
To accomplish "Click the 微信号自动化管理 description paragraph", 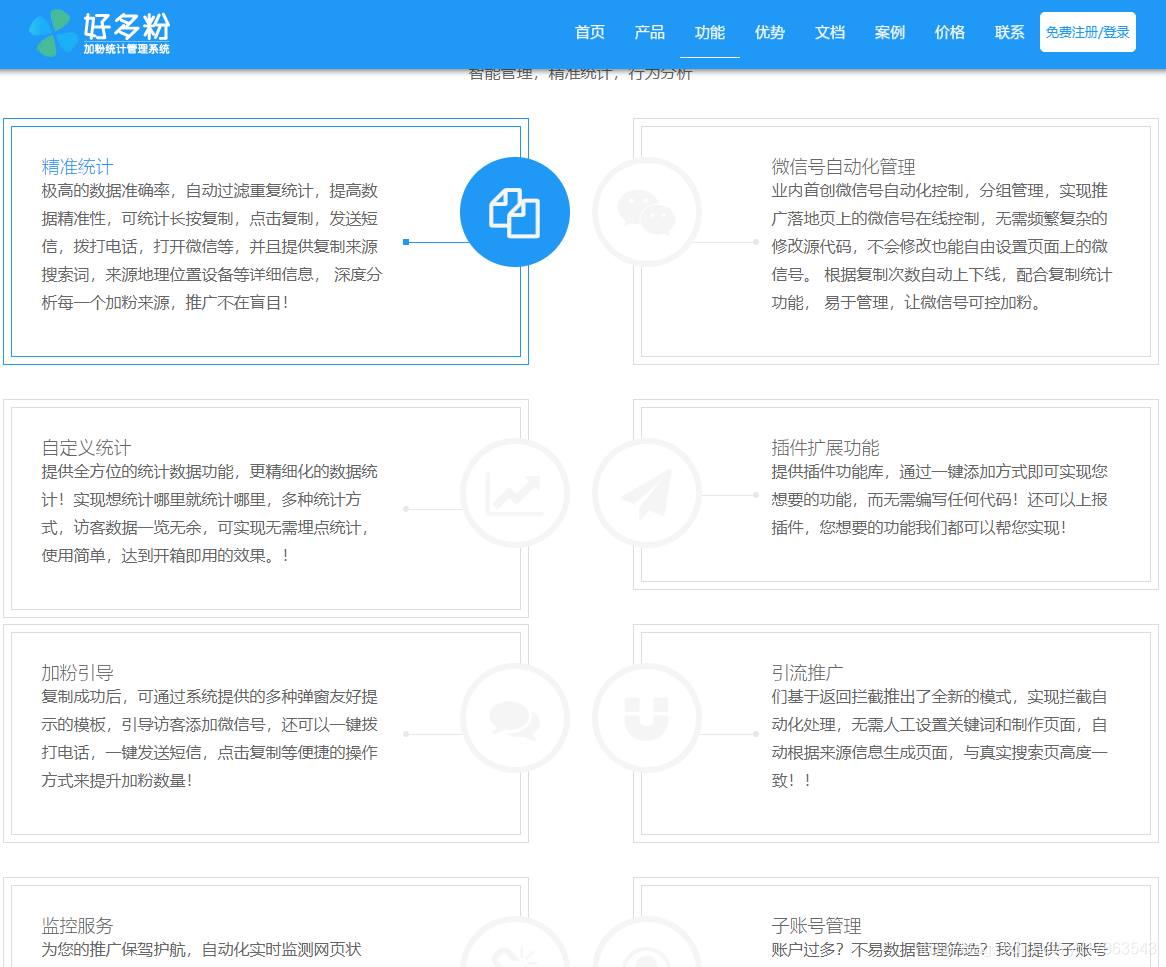I will (941, 247).
